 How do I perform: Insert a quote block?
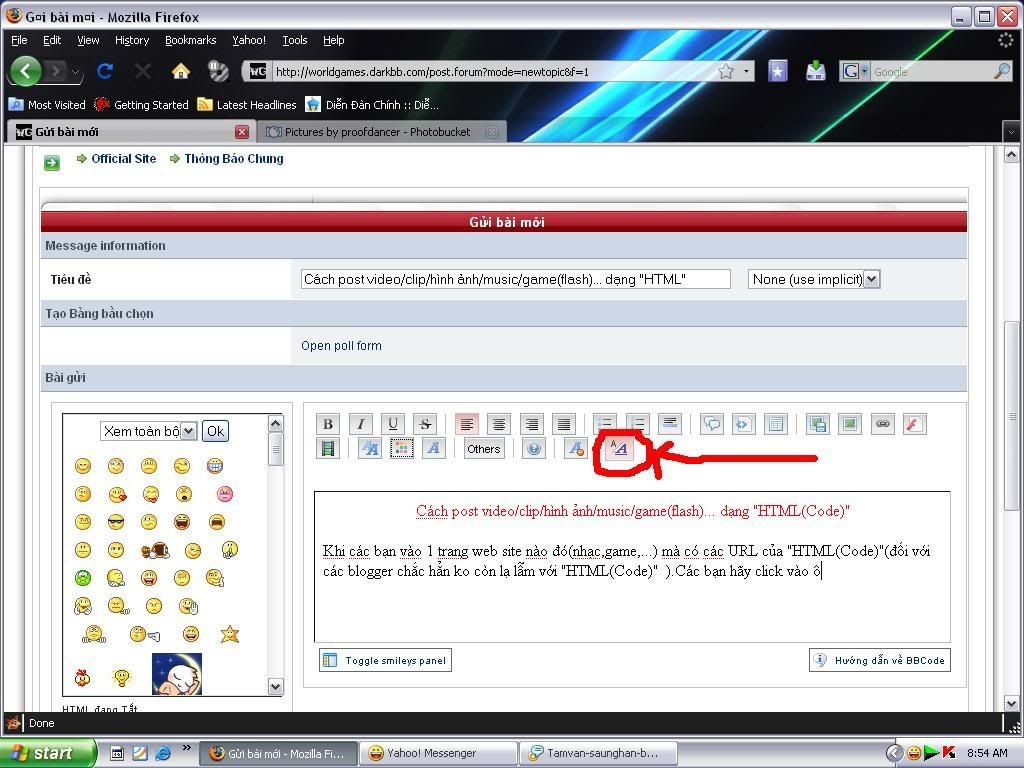711,424
